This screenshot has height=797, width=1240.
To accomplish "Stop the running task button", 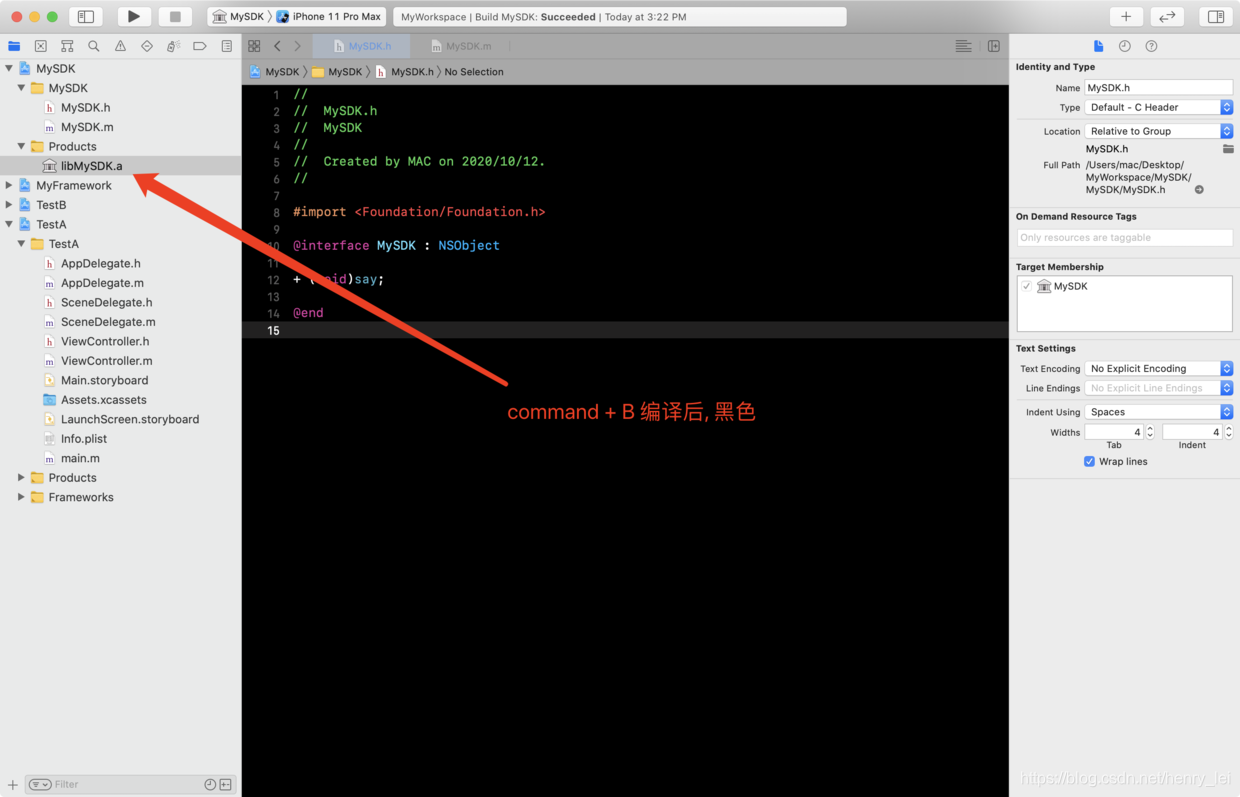I will (175, 16).
